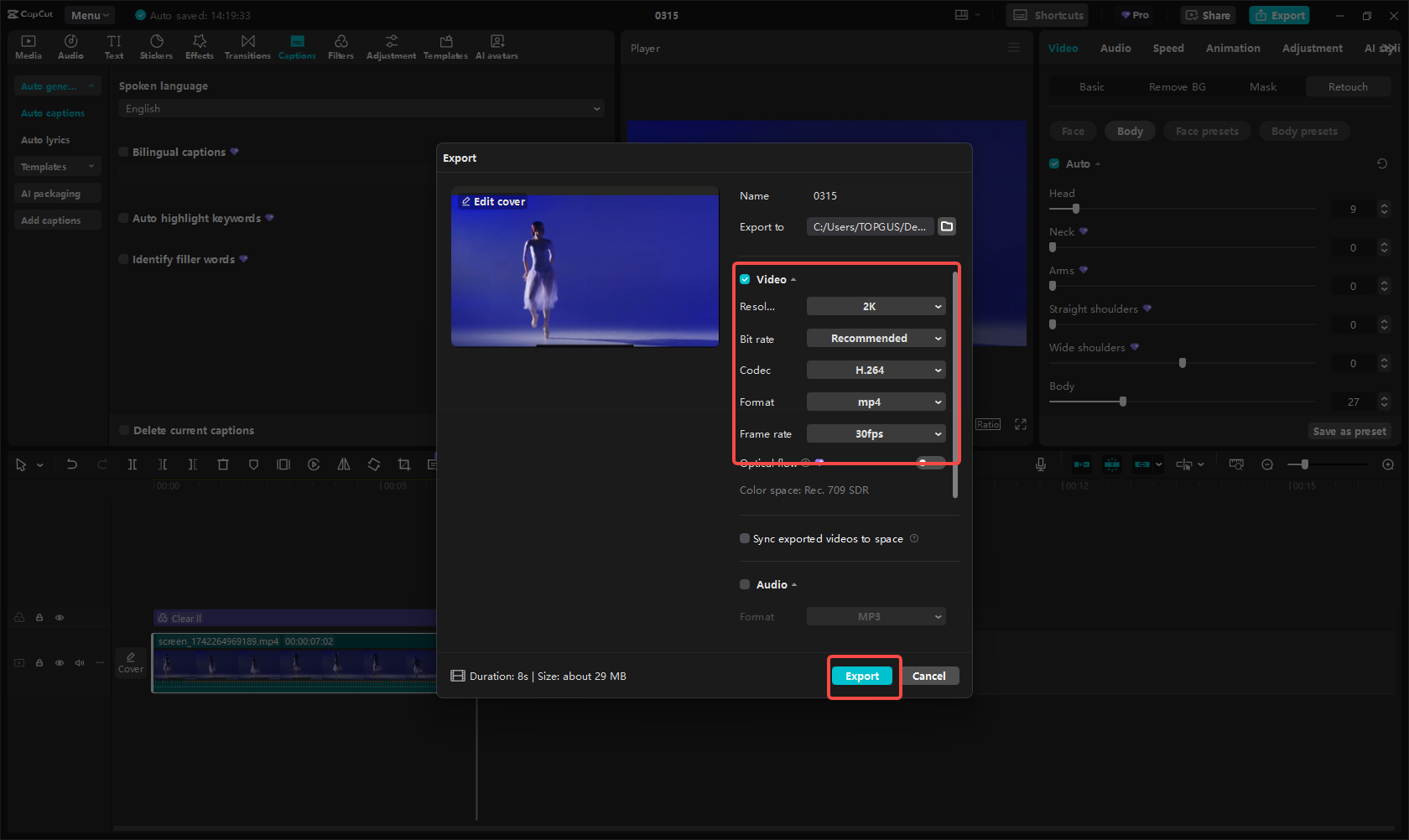Open the Menu dropdown at top left
The image size is (1409, 840).
[x=89, y=14]
